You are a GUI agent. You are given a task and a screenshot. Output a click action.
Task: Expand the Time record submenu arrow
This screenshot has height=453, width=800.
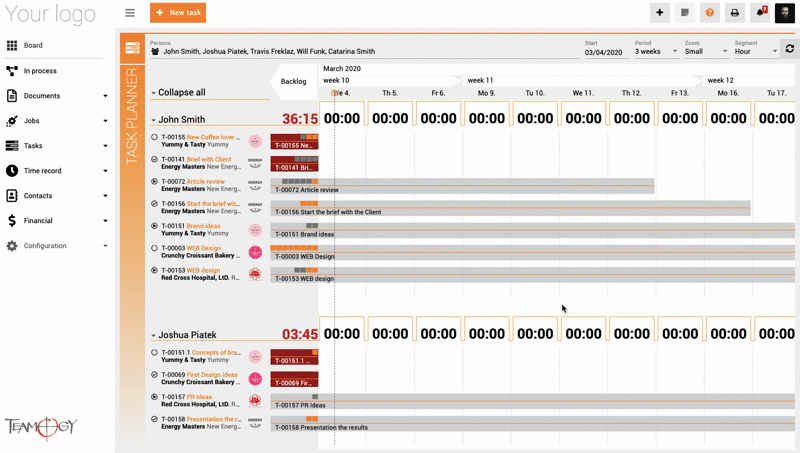(106, 171)
